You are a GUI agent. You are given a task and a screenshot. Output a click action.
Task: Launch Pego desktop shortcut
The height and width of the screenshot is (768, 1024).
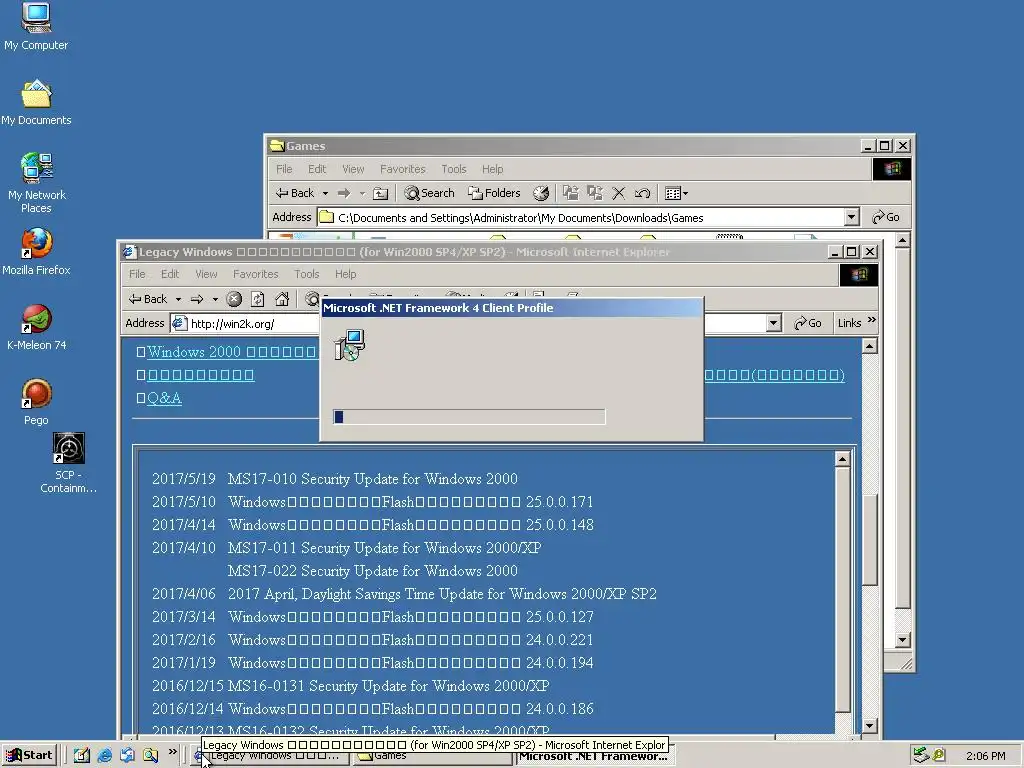[x=36, y=402]
